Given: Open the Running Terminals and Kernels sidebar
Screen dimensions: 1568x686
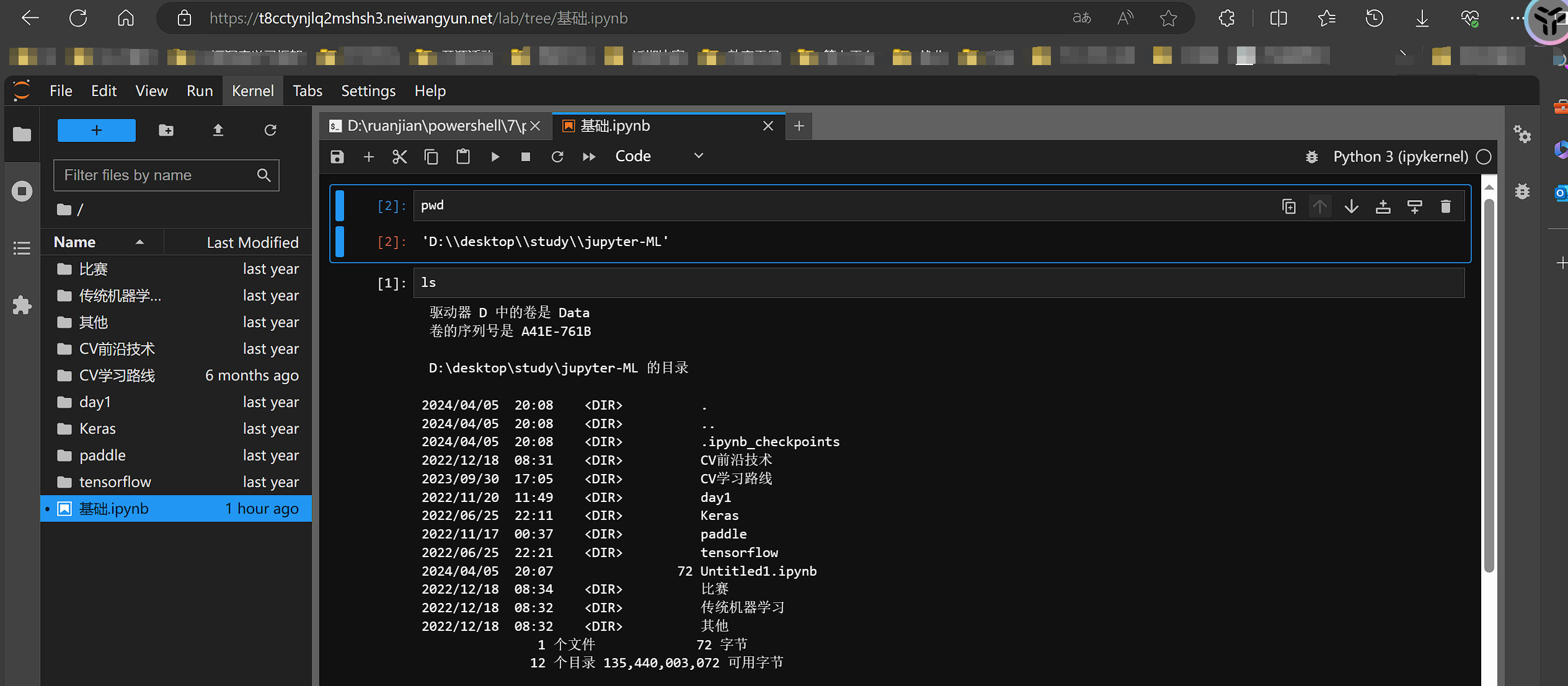Looking at the screenshot, I should pos(22,191).
